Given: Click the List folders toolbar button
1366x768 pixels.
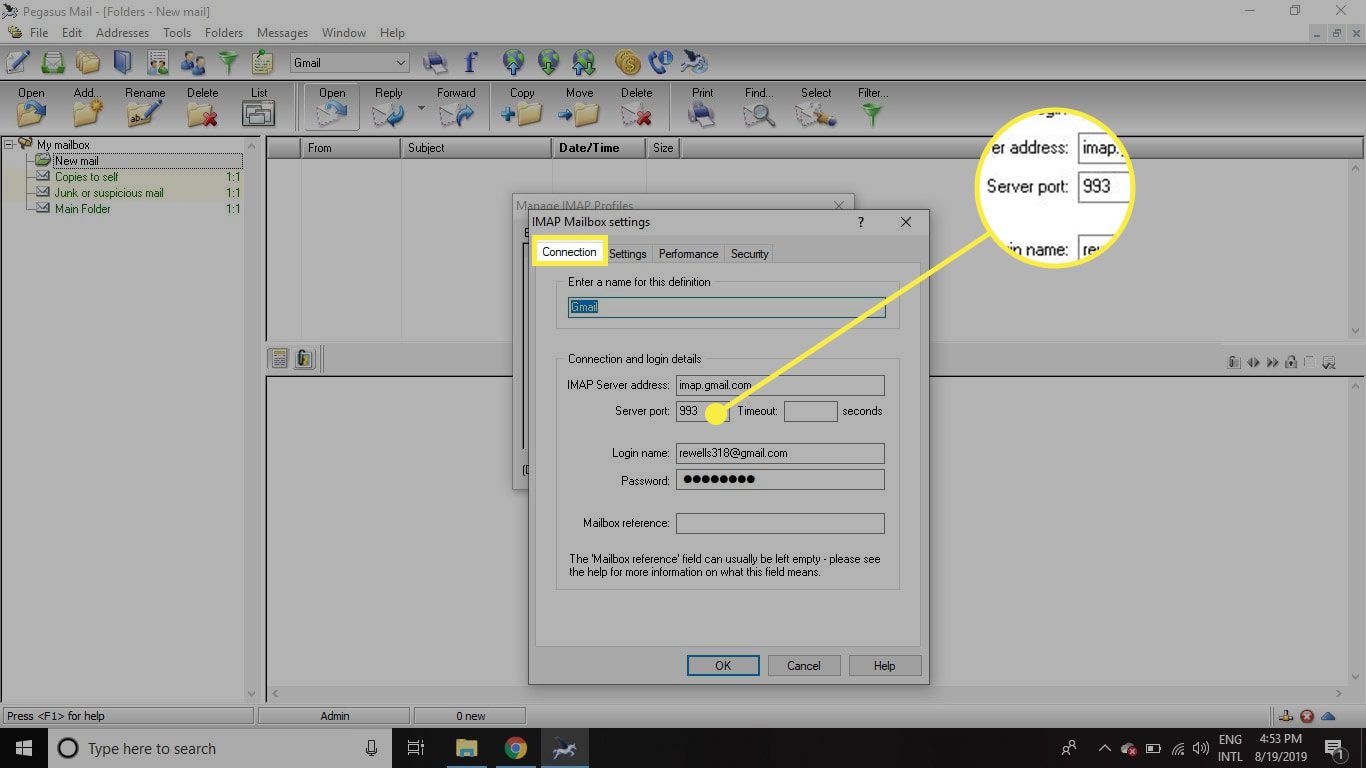Looking at the screenshot, I should [259, 107].
